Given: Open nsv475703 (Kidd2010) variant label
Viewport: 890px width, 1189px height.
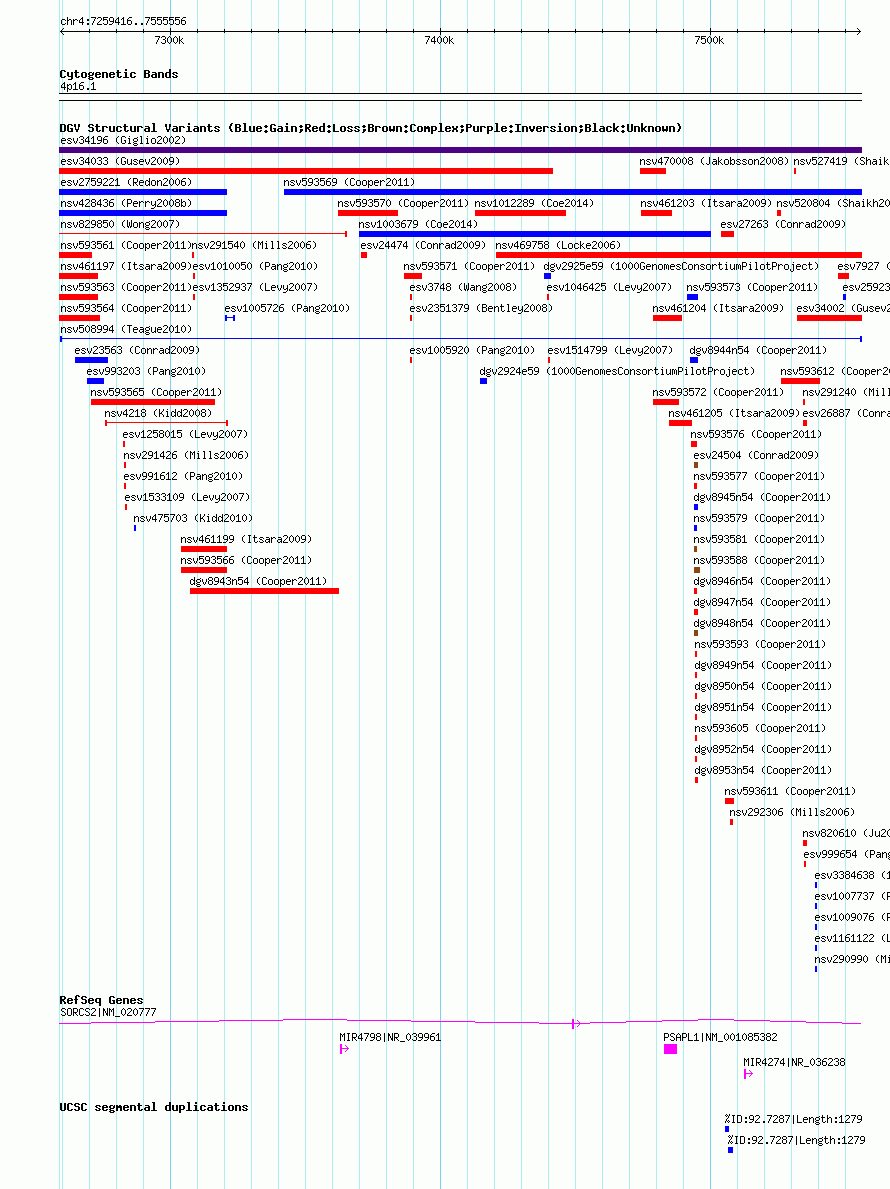Looking at the screenshot, I should click(193, 519).
